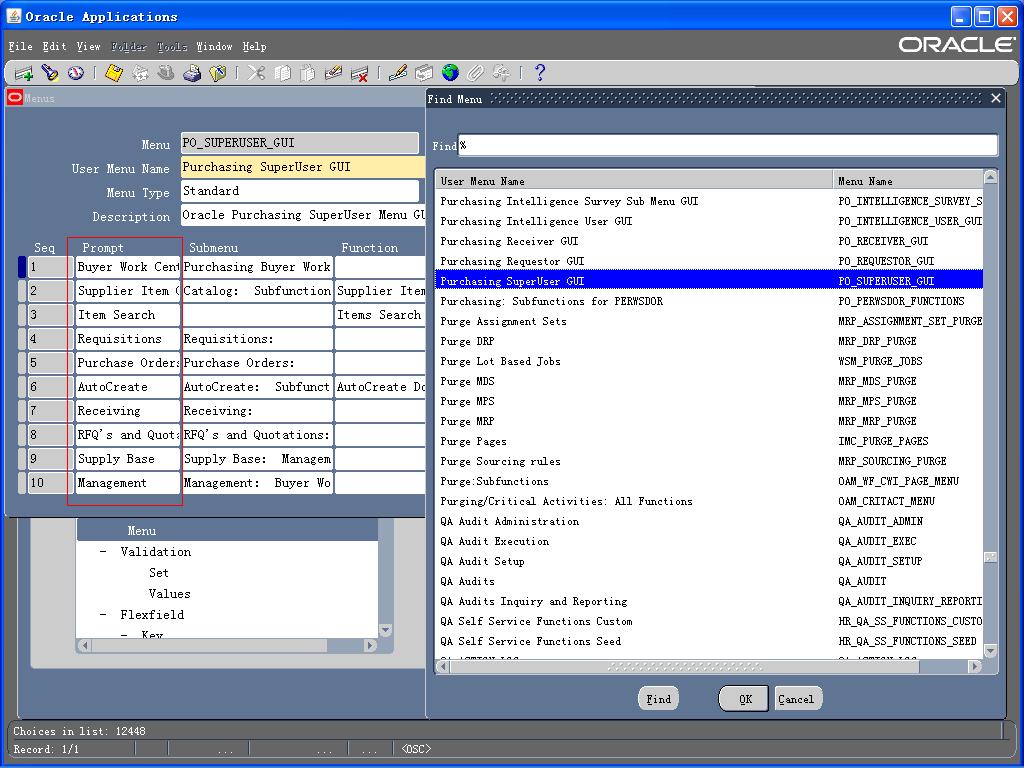
Task: Click the Delete record icon with red X
Action: pyautogui.click(x=359, y=73)
